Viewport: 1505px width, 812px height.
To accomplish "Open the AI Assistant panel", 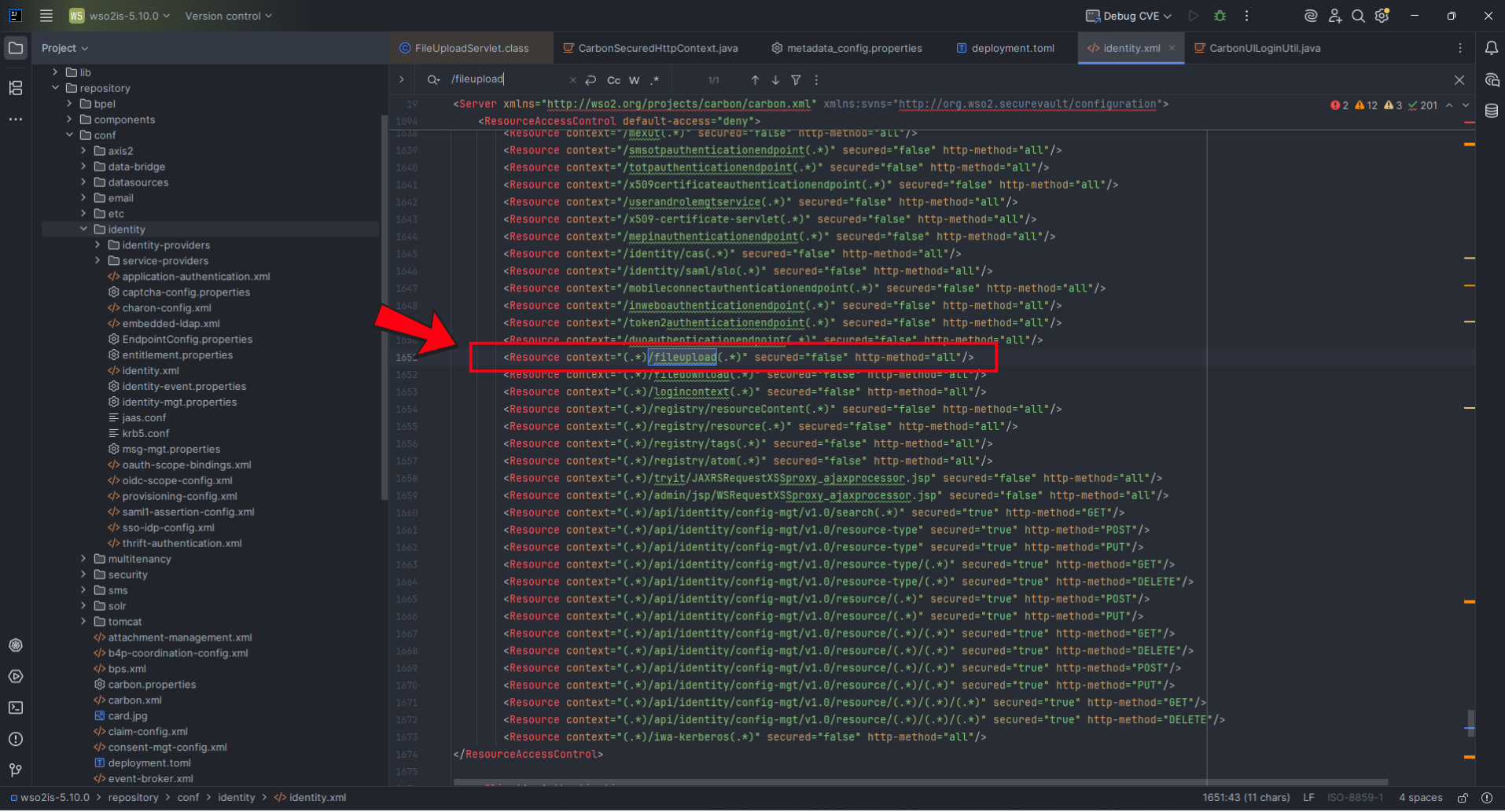I will tap(1310, 16).
